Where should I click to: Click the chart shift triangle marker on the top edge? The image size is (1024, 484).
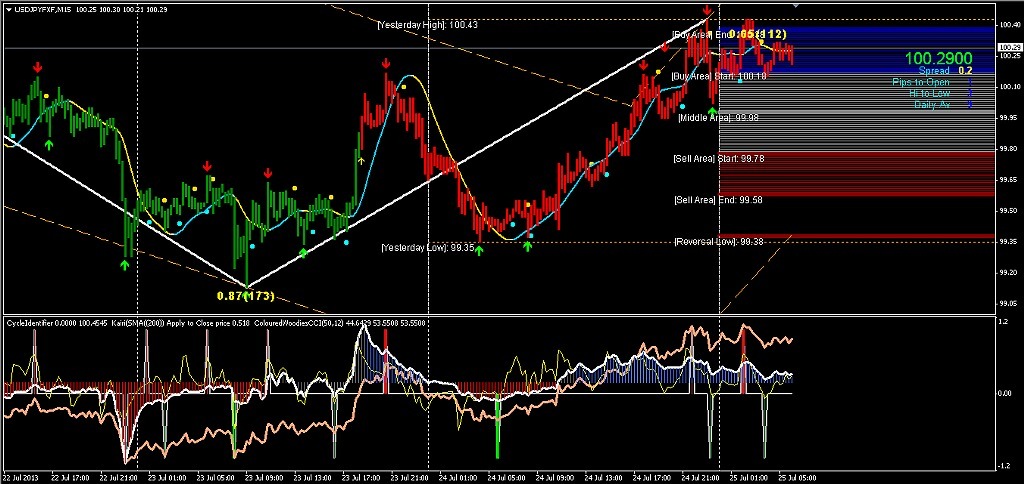coord(795,5)
